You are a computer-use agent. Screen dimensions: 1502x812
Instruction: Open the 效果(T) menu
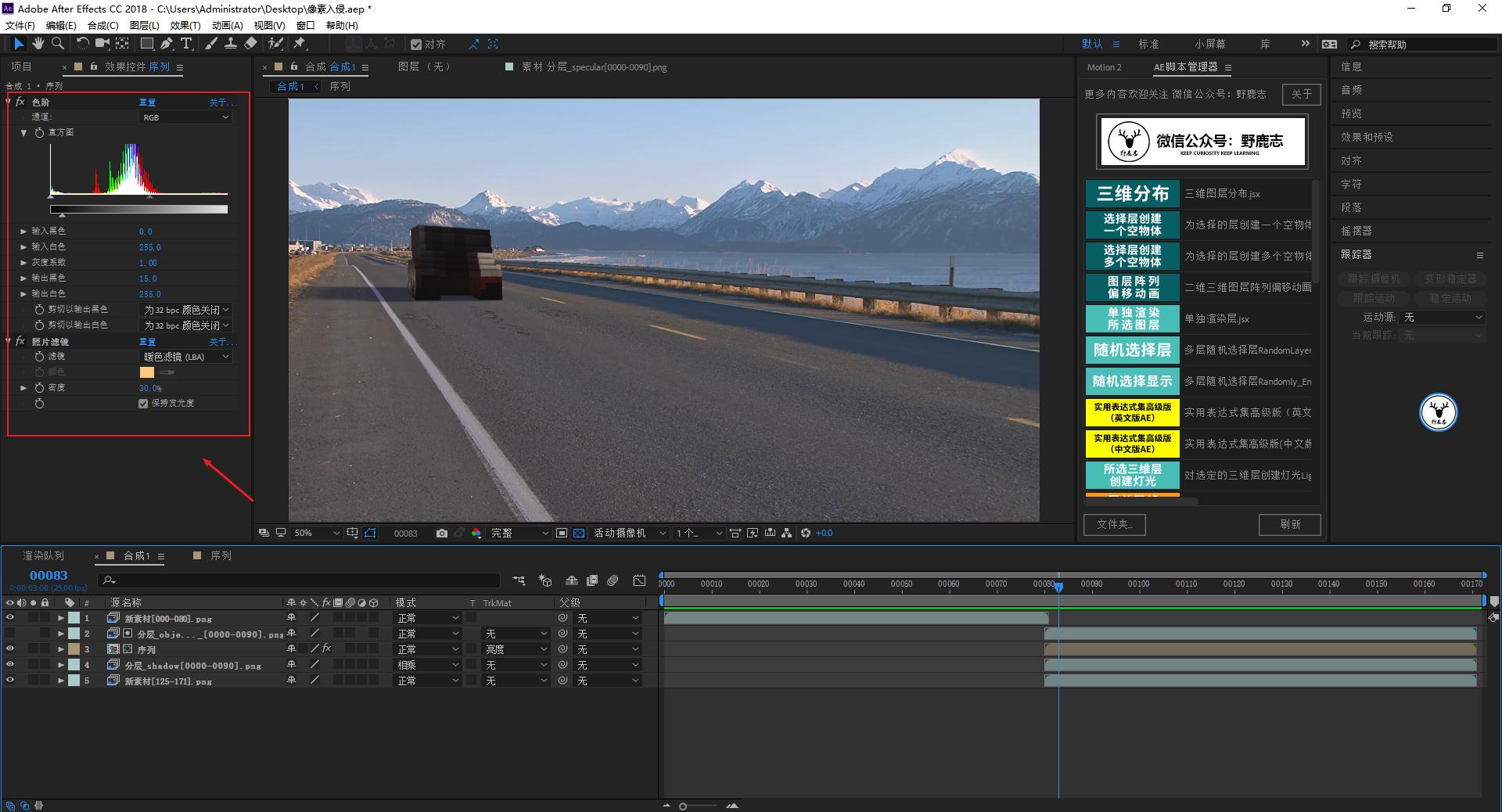pyautogui.click(x=185, y=25)
